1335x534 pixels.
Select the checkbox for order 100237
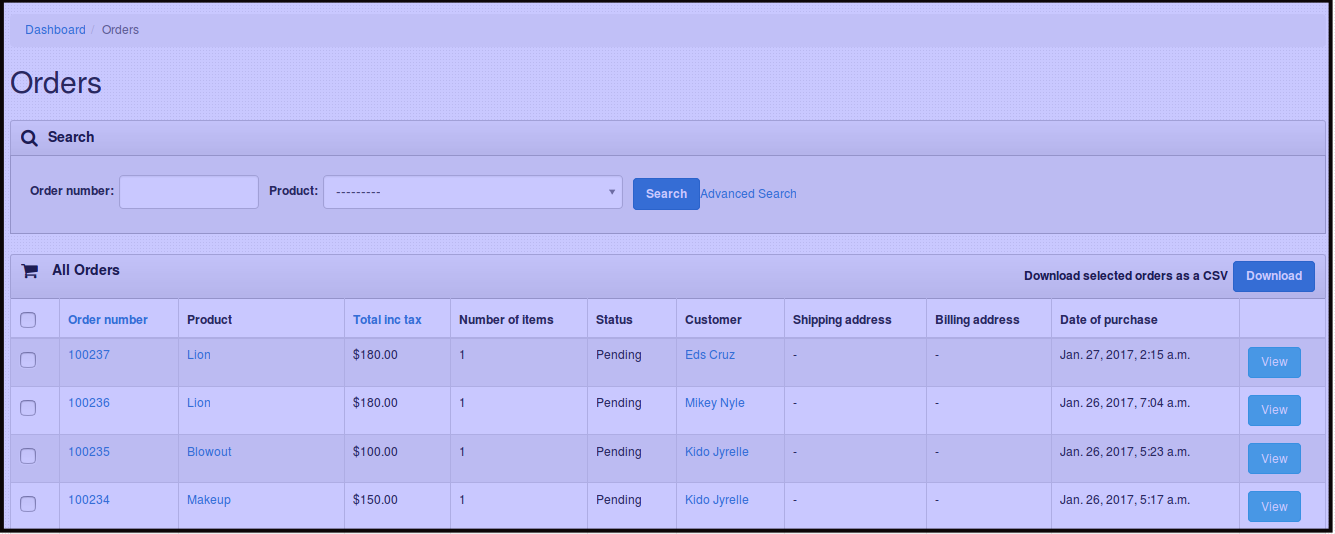28,360
